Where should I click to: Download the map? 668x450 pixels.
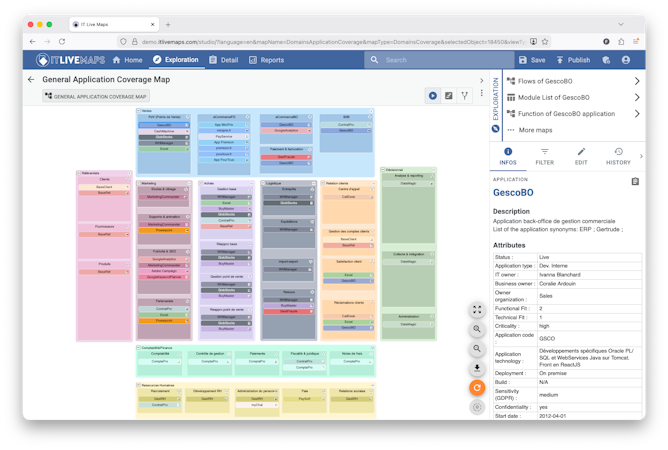pos(477,368)
